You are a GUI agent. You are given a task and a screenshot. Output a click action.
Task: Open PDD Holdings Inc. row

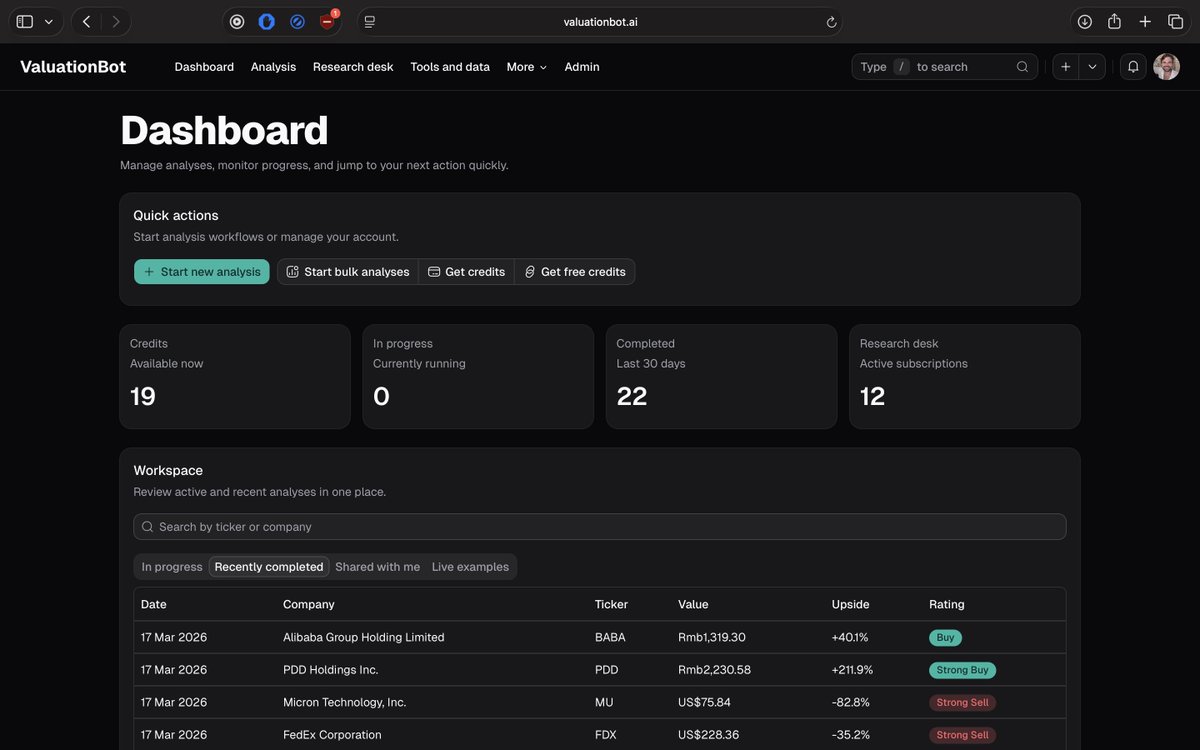point(600,670)
